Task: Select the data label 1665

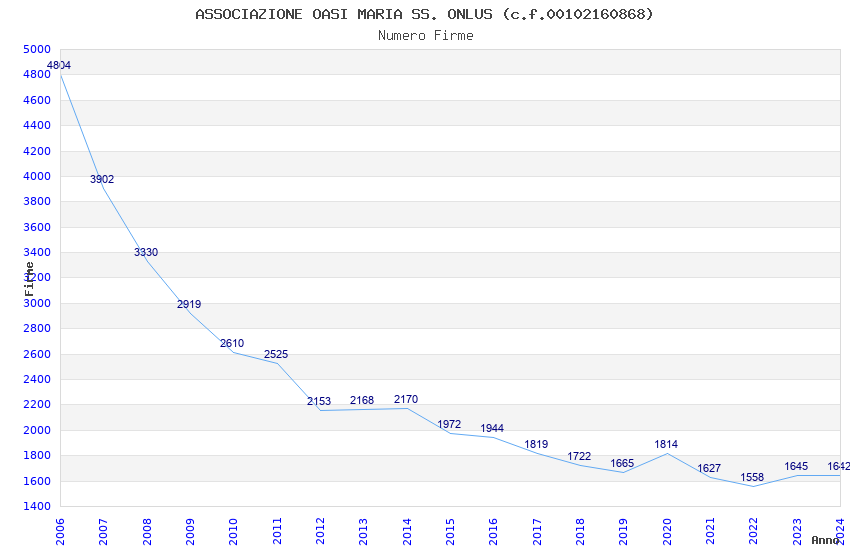Action: 622,463
